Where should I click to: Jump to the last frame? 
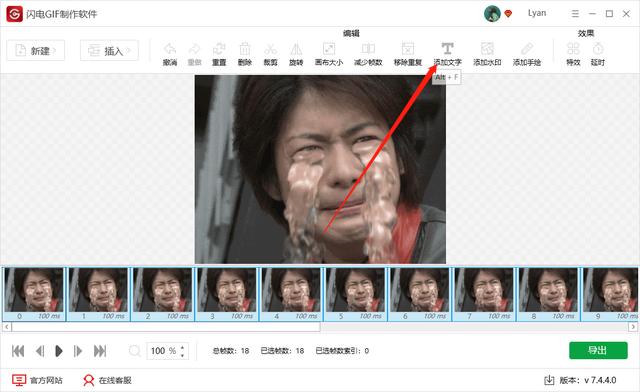click(100, 351)
